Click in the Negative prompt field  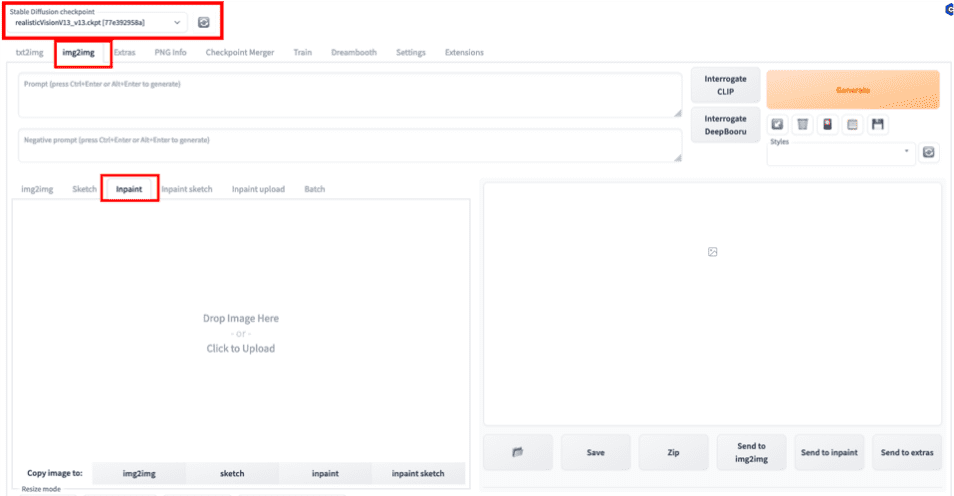tap(348, 145)
